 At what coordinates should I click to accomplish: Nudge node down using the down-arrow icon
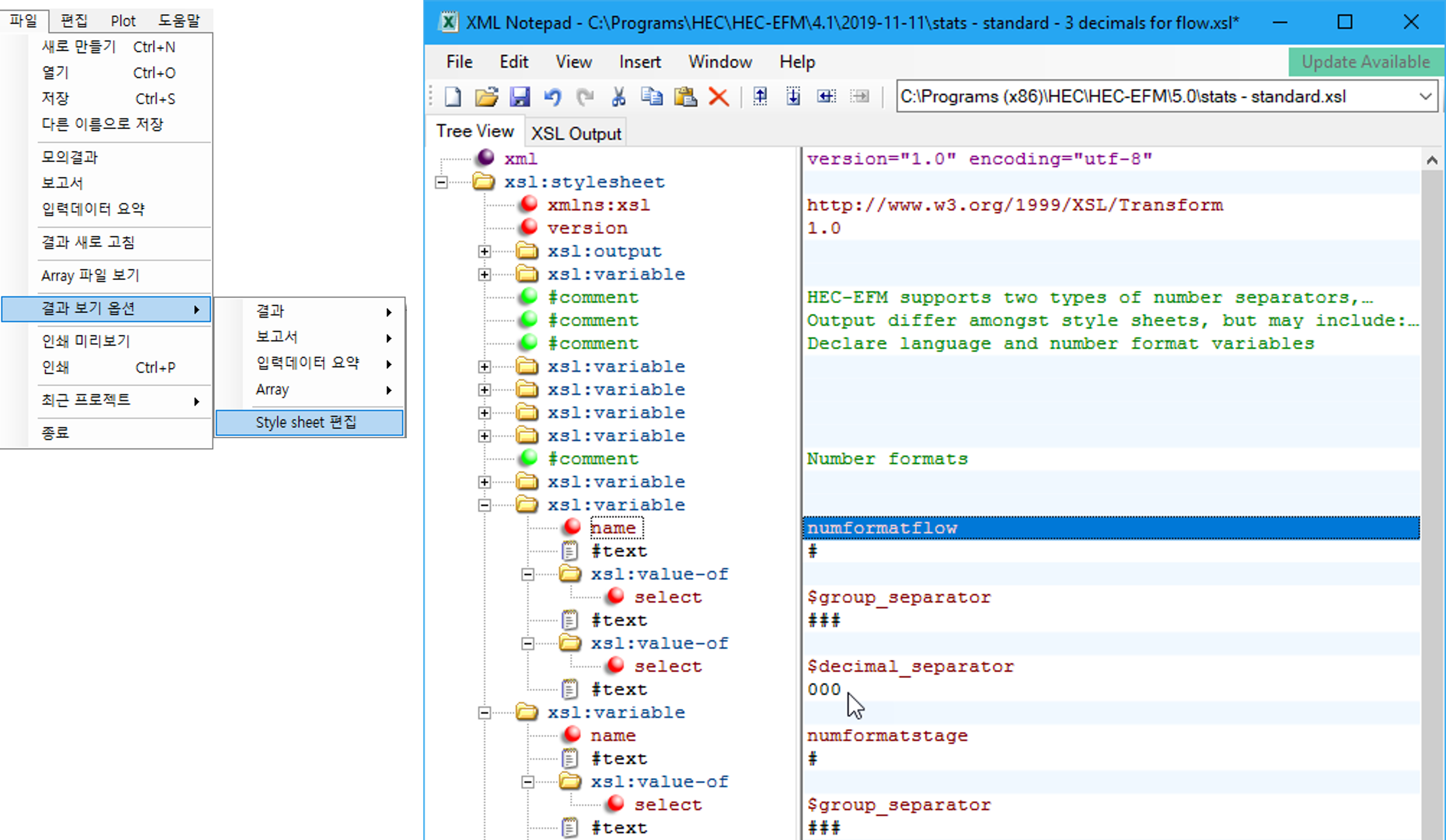(793, 96)
